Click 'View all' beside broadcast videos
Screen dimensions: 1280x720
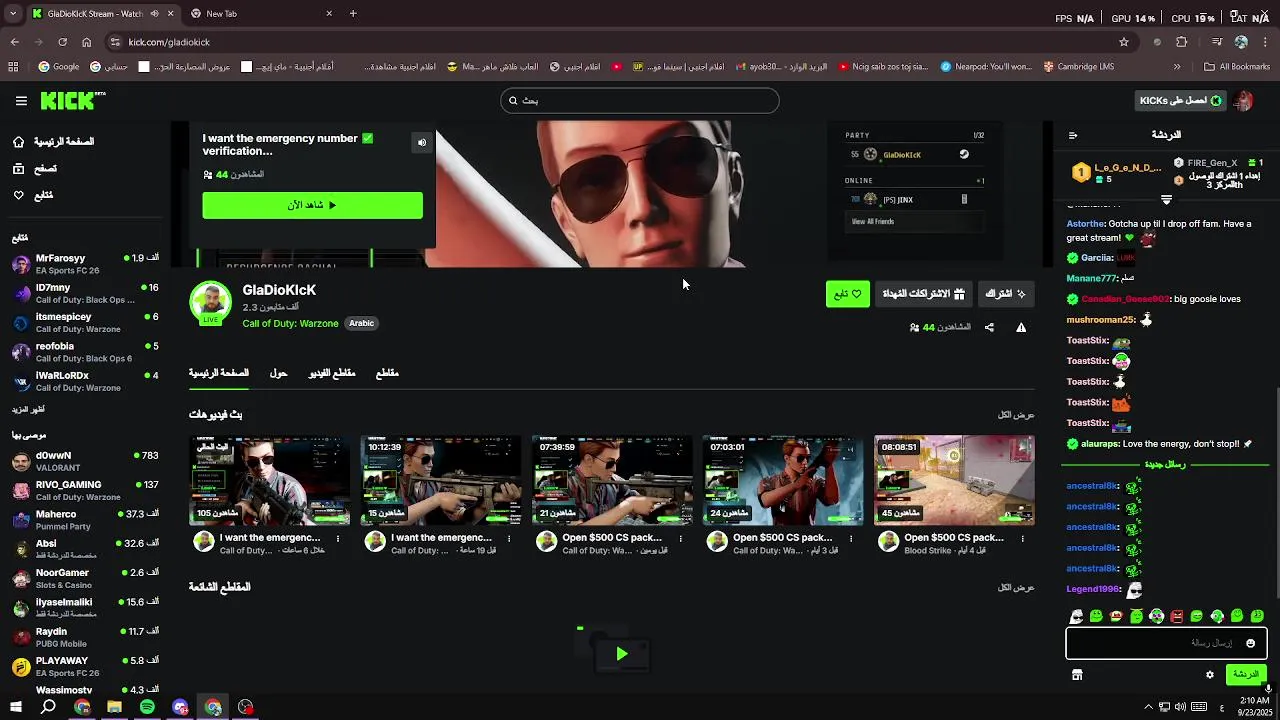[x=1016, y=415]
